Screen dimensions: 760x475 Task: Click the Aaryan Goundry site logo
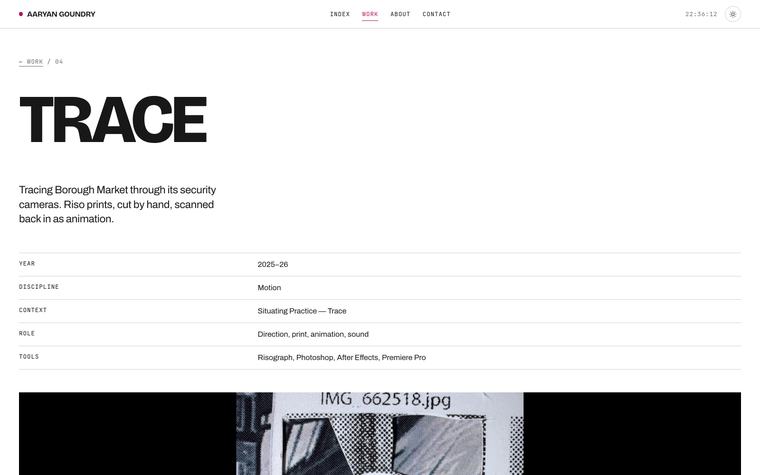57,14
